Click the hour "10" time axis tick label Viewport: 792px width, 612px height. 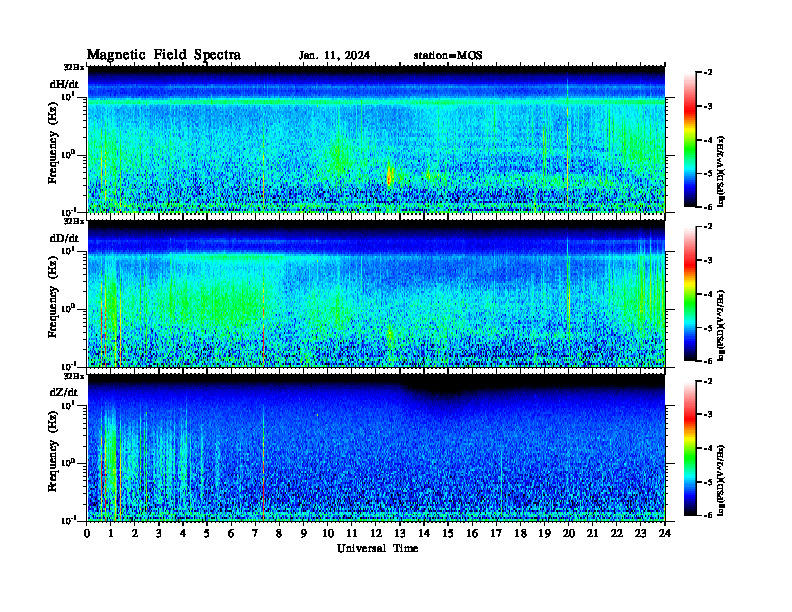coord(328,534)
